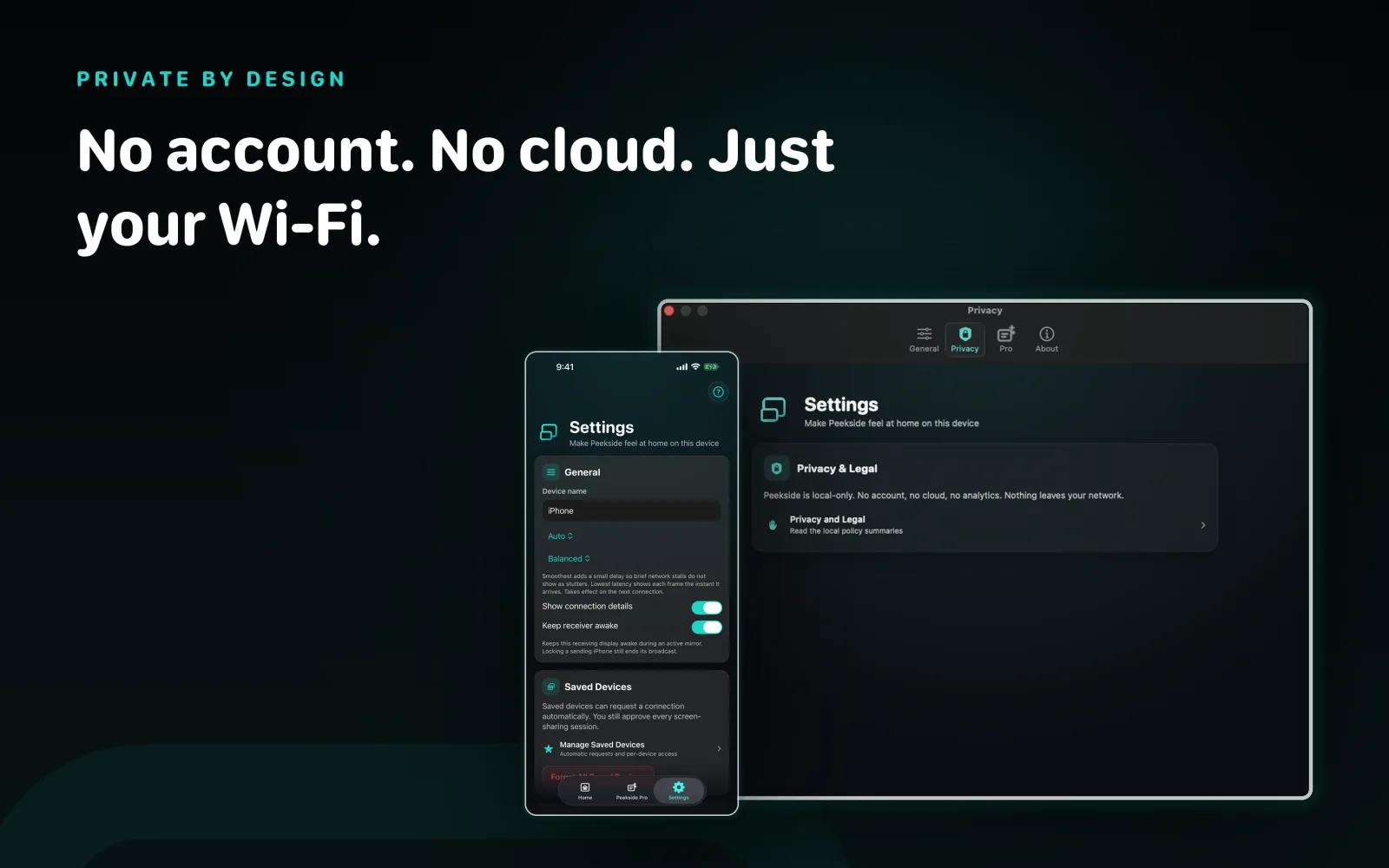Tap the Settings gear tab on phone
1389x868 pixels.
coord(679,790)
